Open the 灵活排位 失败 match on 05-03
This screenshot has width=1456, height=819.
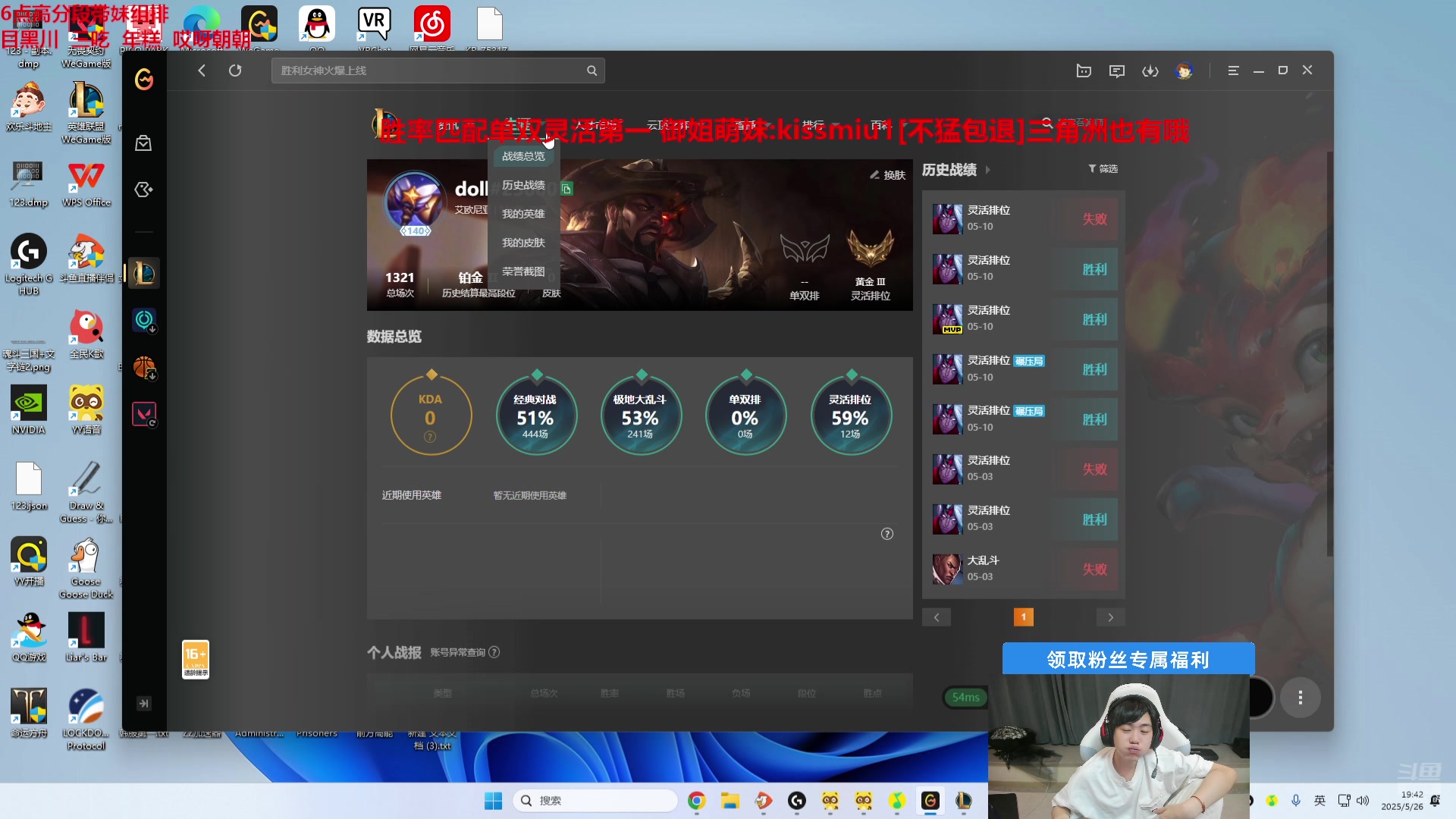[x=1024, y=469]
